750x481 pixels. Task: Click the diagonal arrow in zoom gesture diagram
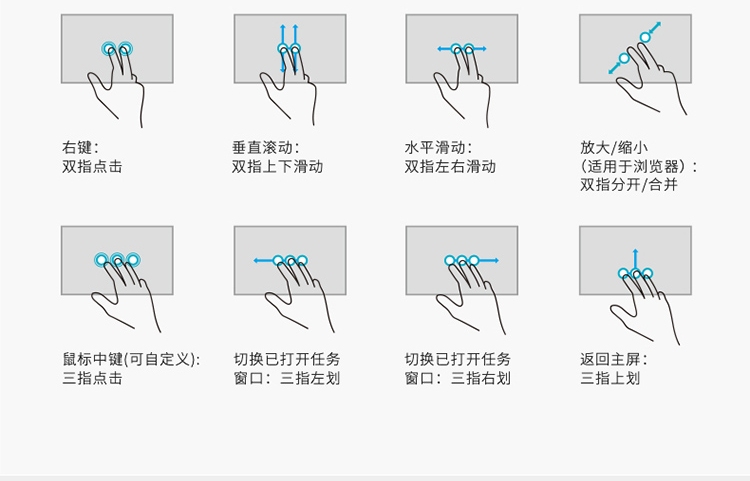pyautogui.click(x=655, y=27)
